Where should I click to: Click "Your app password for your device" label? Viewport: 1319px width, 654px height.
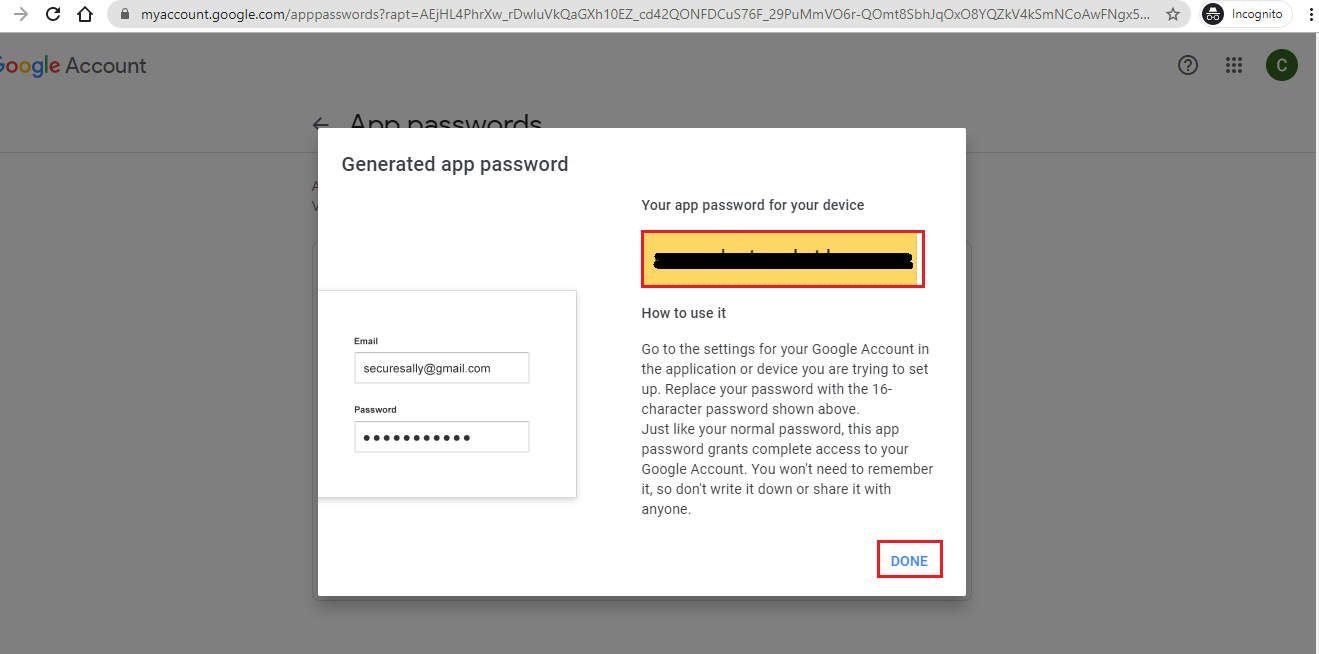(752, 205)
